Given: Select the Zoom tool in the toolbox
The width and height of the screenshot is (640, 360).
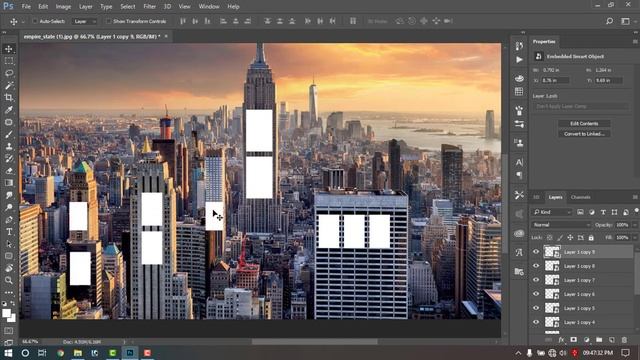Looking at the screenshot, I should coord(9,280).
